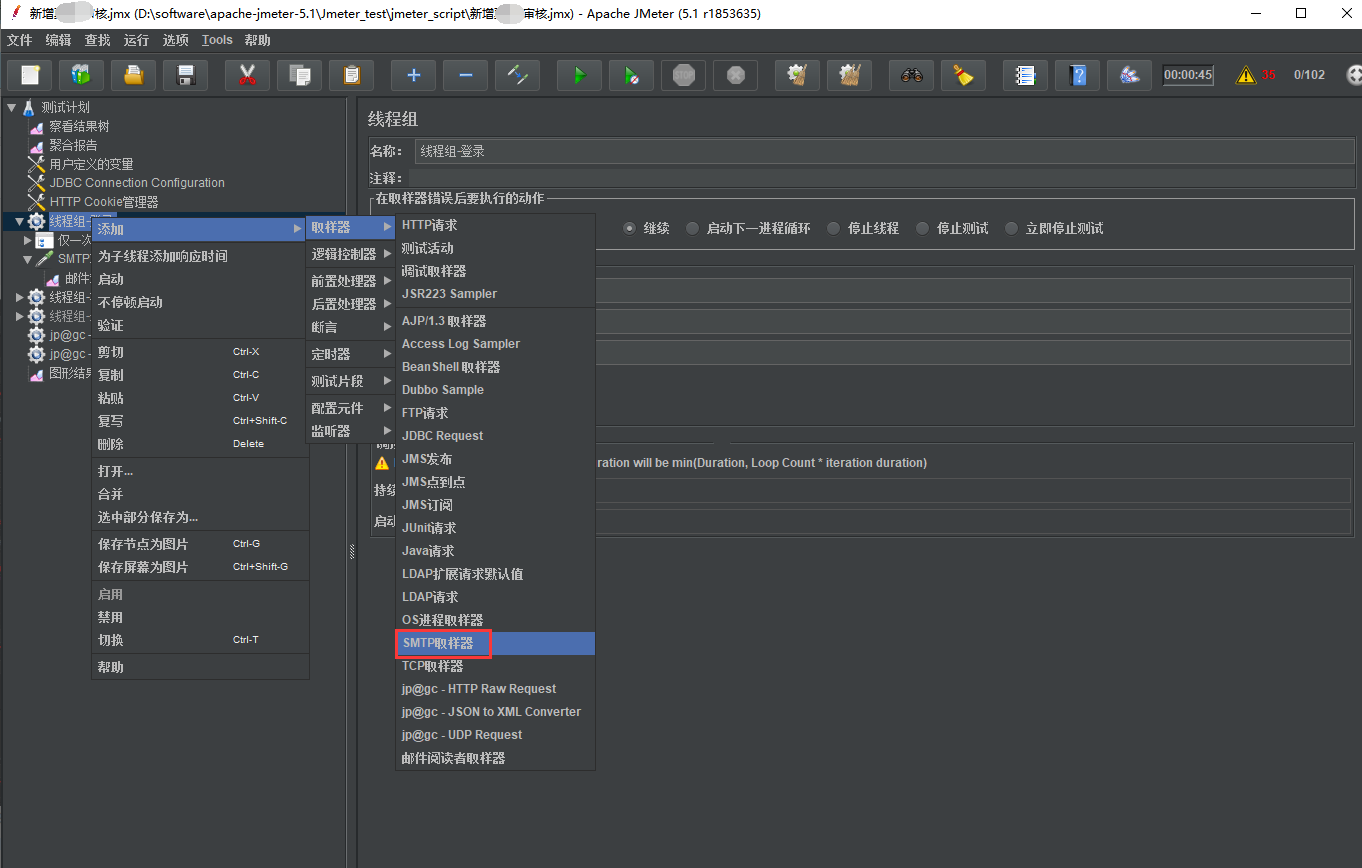Save the test plan with the save icon
Screen dimensions: 1362x868
185,75
